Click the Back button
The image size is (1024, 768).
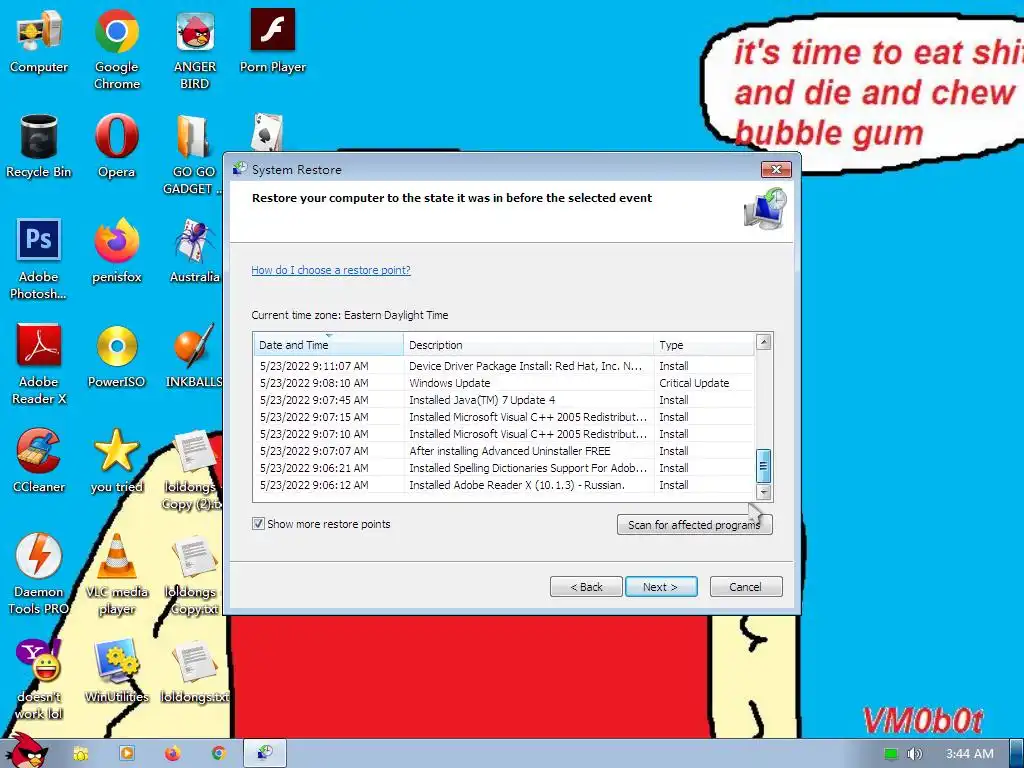click(586, 586)
